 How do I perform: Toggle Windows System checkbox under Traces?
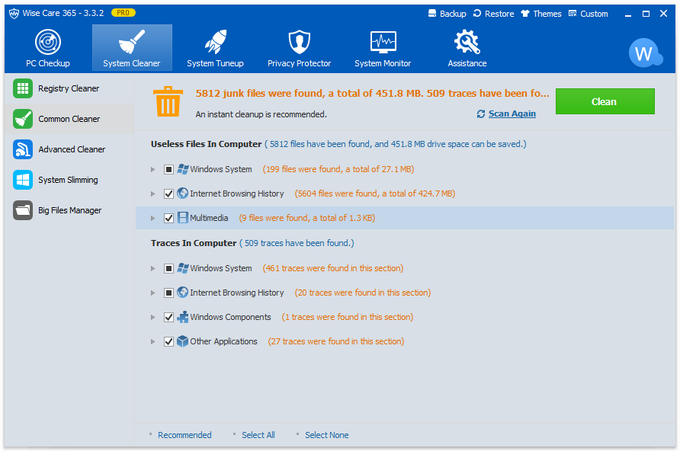(169, 268)
